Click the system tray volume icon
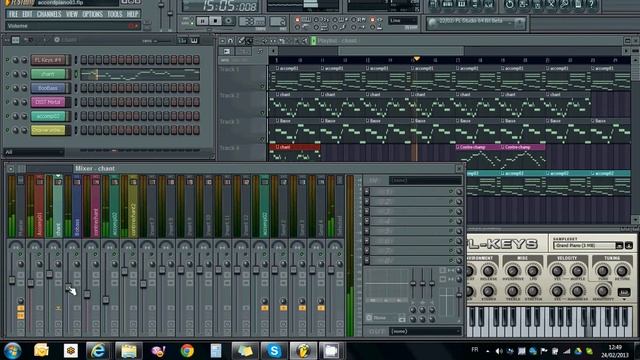 click(x=498, y=351)
